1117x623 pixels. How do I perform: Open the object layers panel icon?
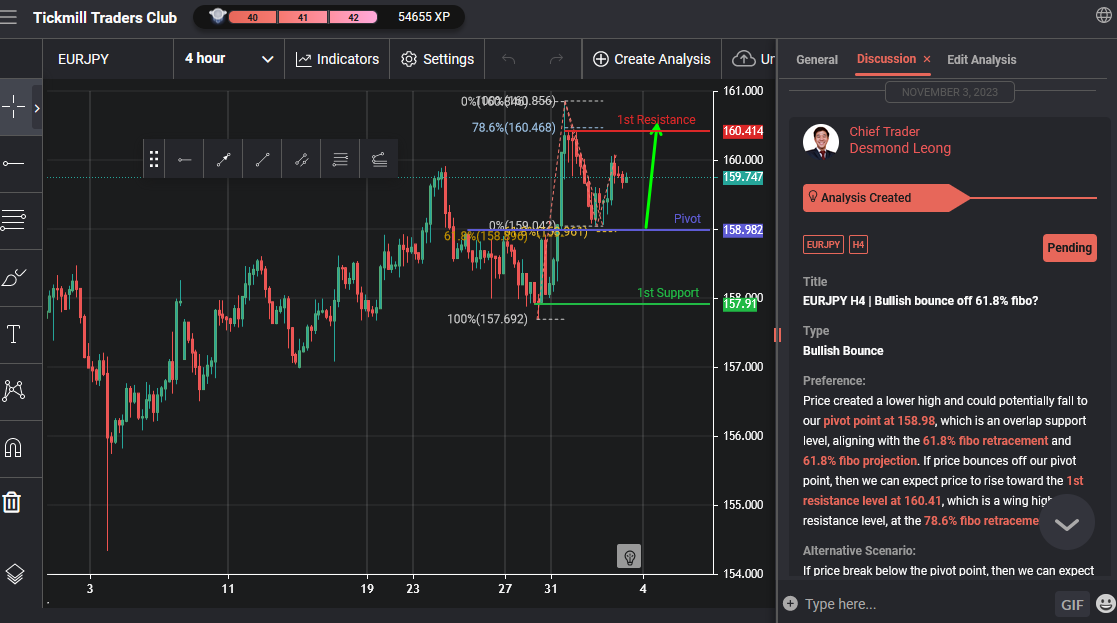[14, 574]
